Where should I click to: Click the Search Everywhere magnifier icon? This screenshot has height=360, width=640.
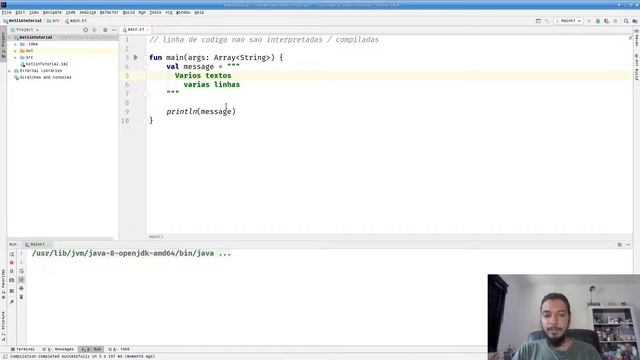[626, 21]
